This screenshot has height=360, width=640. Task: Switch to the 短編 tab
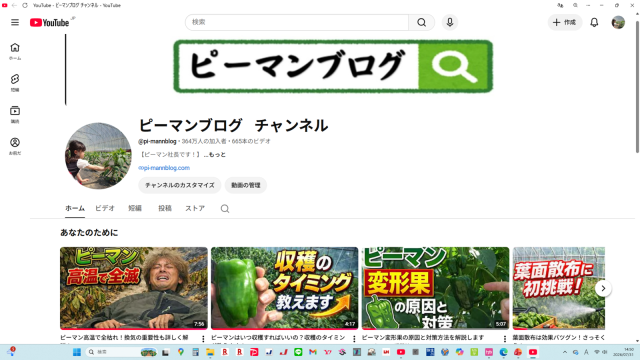coord(135,209)
